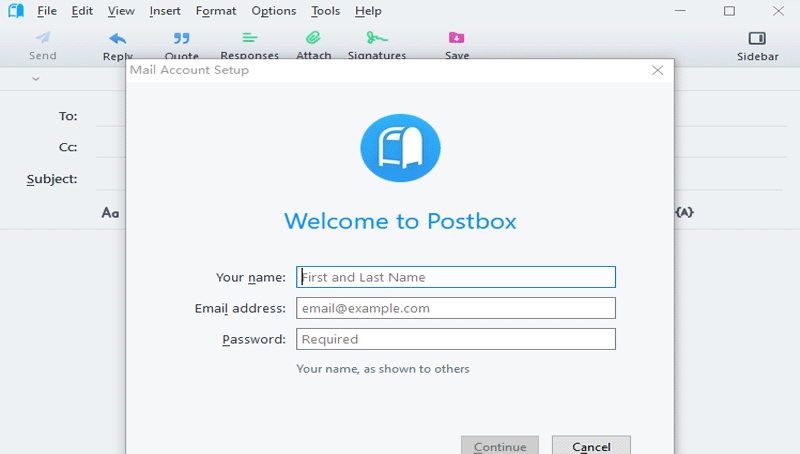This screenshot has height=454, width=800.
Task: Open the Tools menu
Action: point(326,11)
